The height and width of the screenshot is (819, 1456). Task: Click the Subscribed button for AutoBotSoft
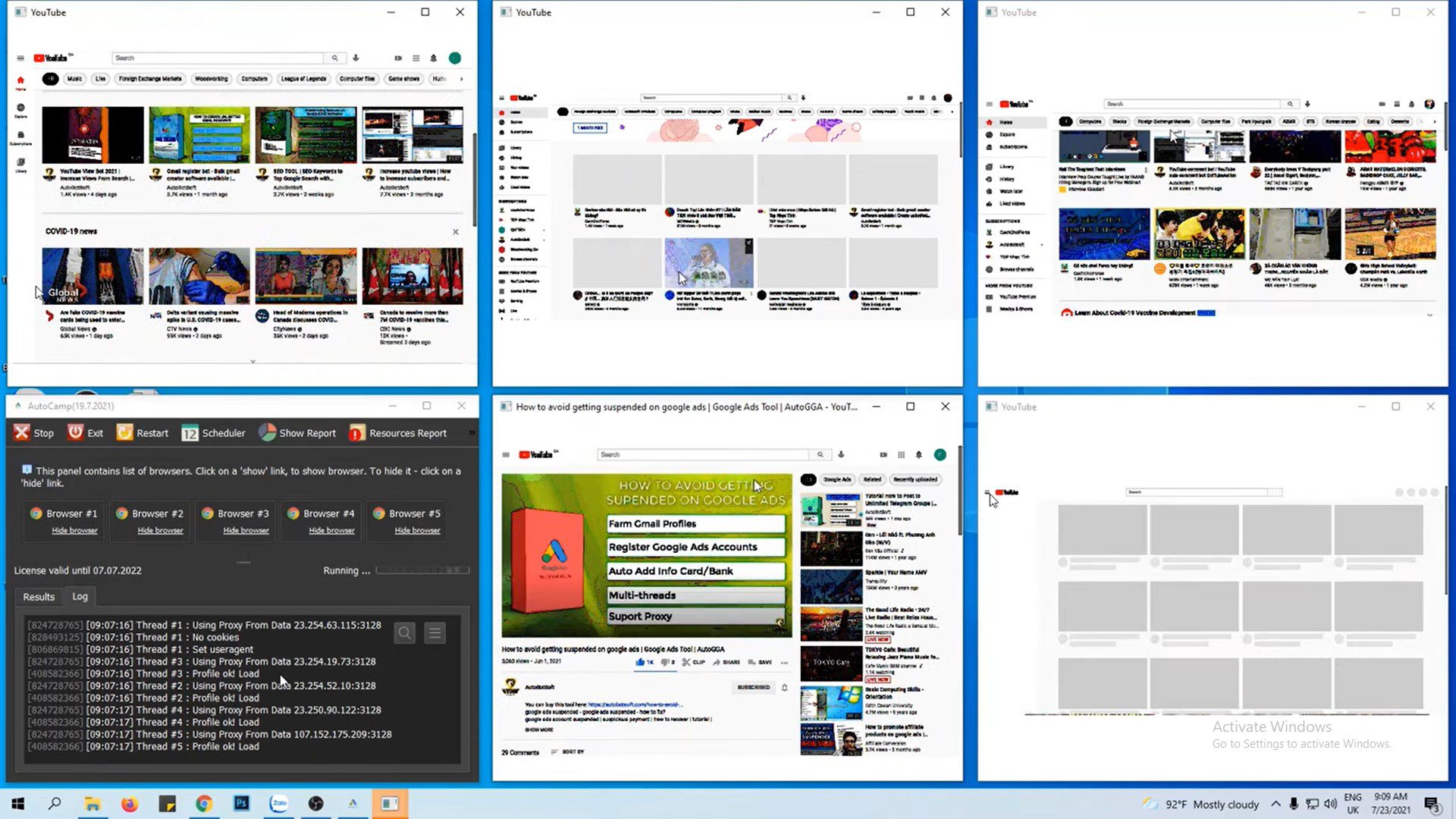click(x=753, y=687)
